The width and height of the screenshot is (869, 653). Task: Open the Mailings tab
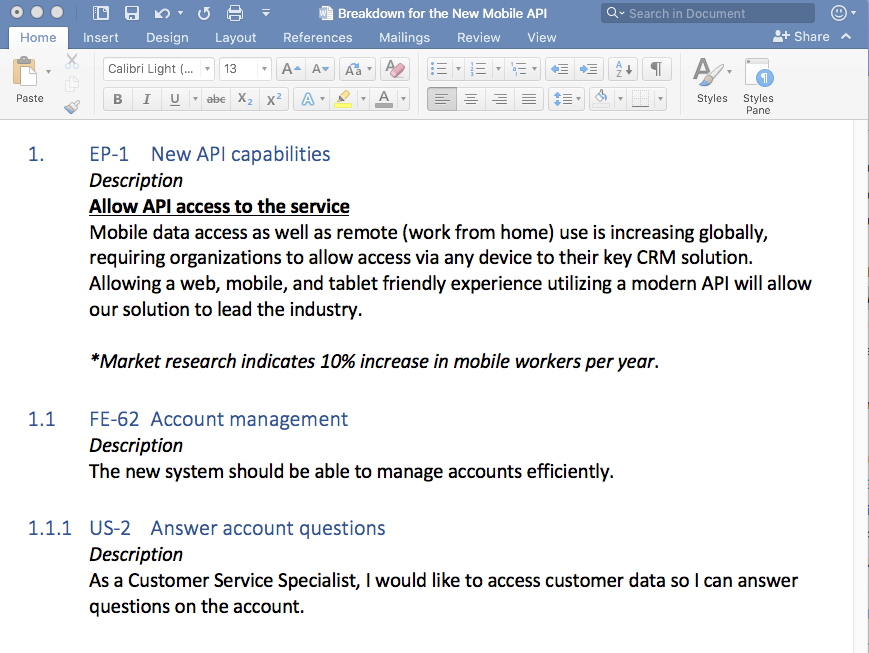[404, 38]
